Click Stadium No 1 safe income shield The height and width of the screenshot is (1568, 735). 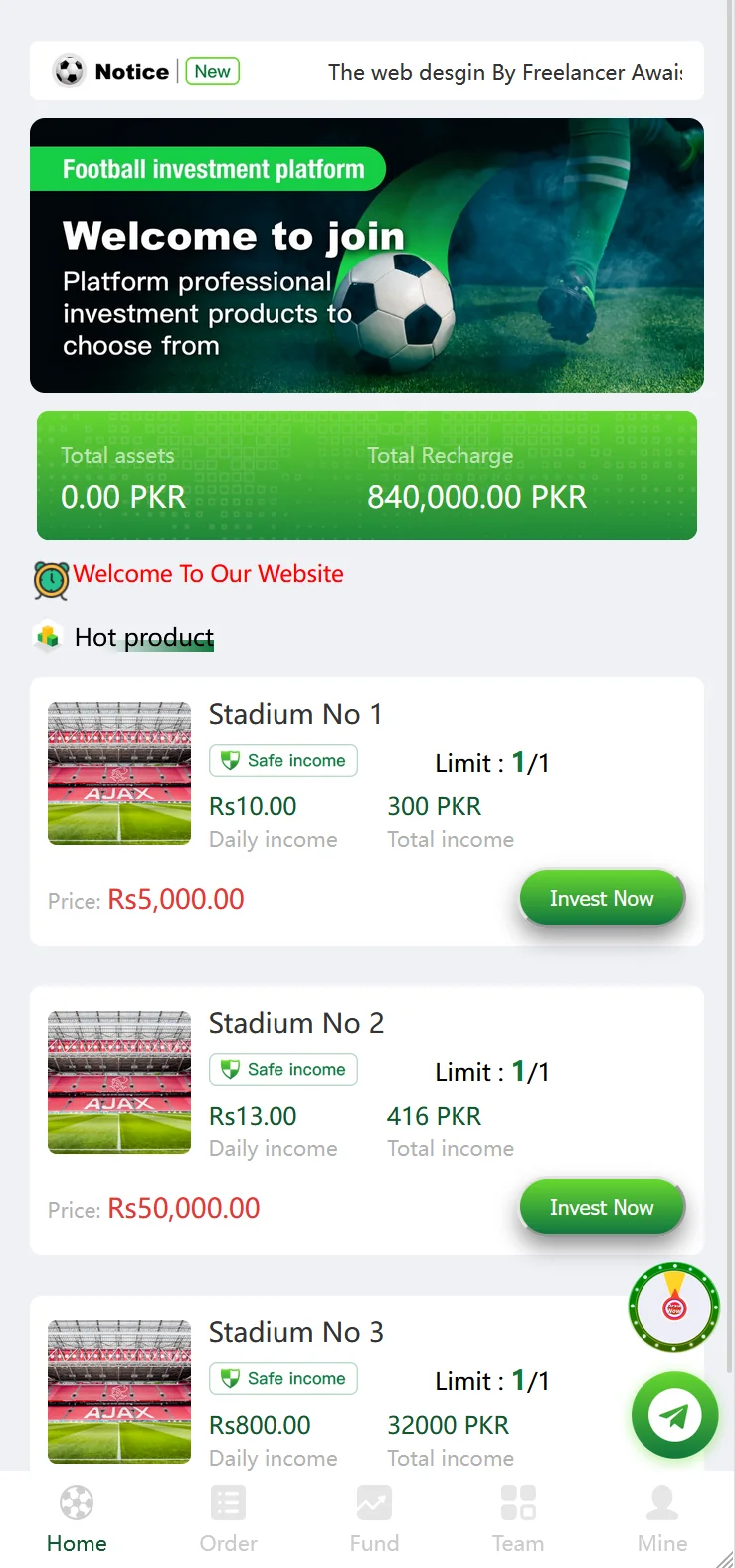coord(230,761)
